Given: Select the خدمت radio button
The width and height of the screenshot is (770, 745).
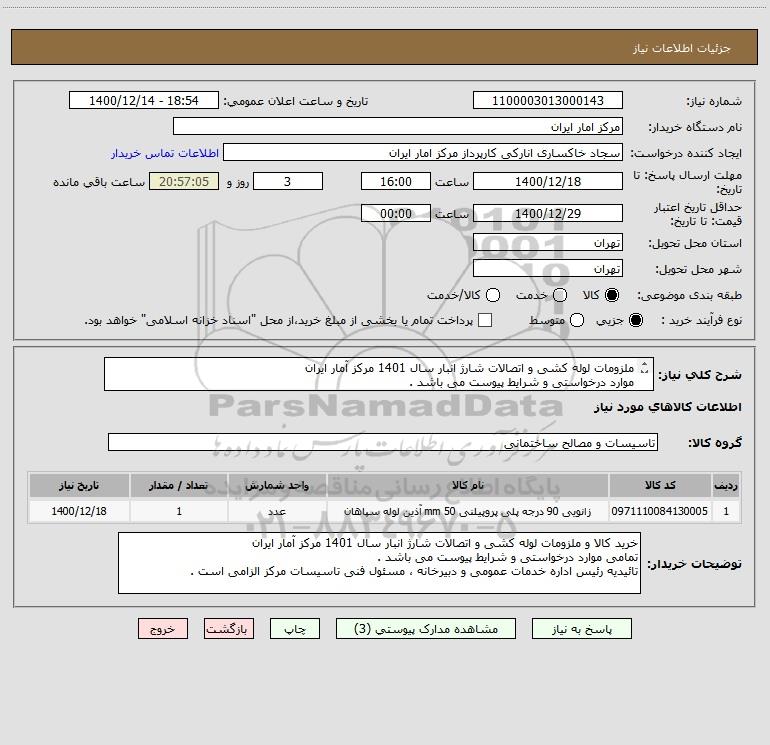Looking at the screenshot, I should 560,295.
